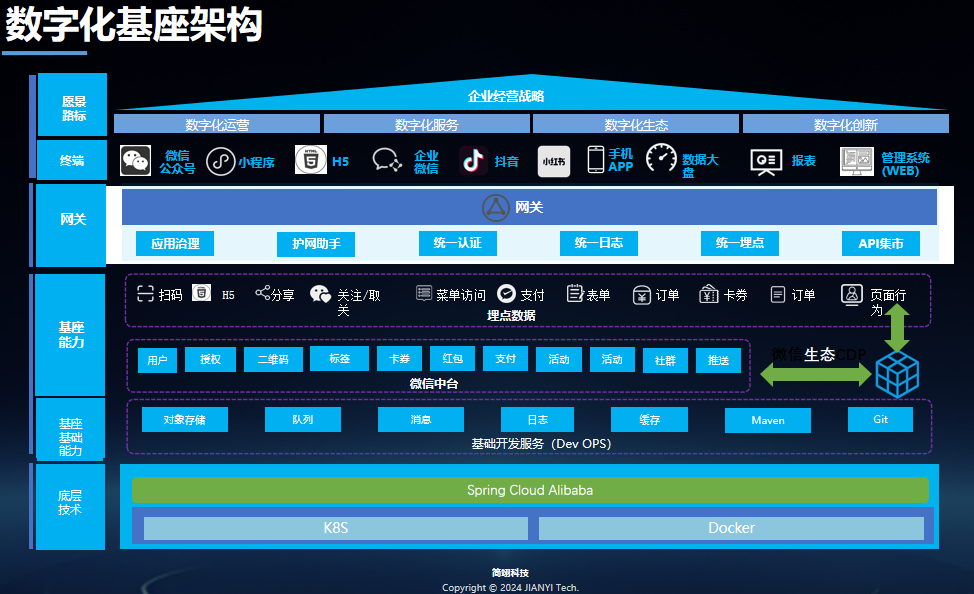974x594 pixels.
Task: Select the 分享 share icon
Action: click(x=263, y=293)
